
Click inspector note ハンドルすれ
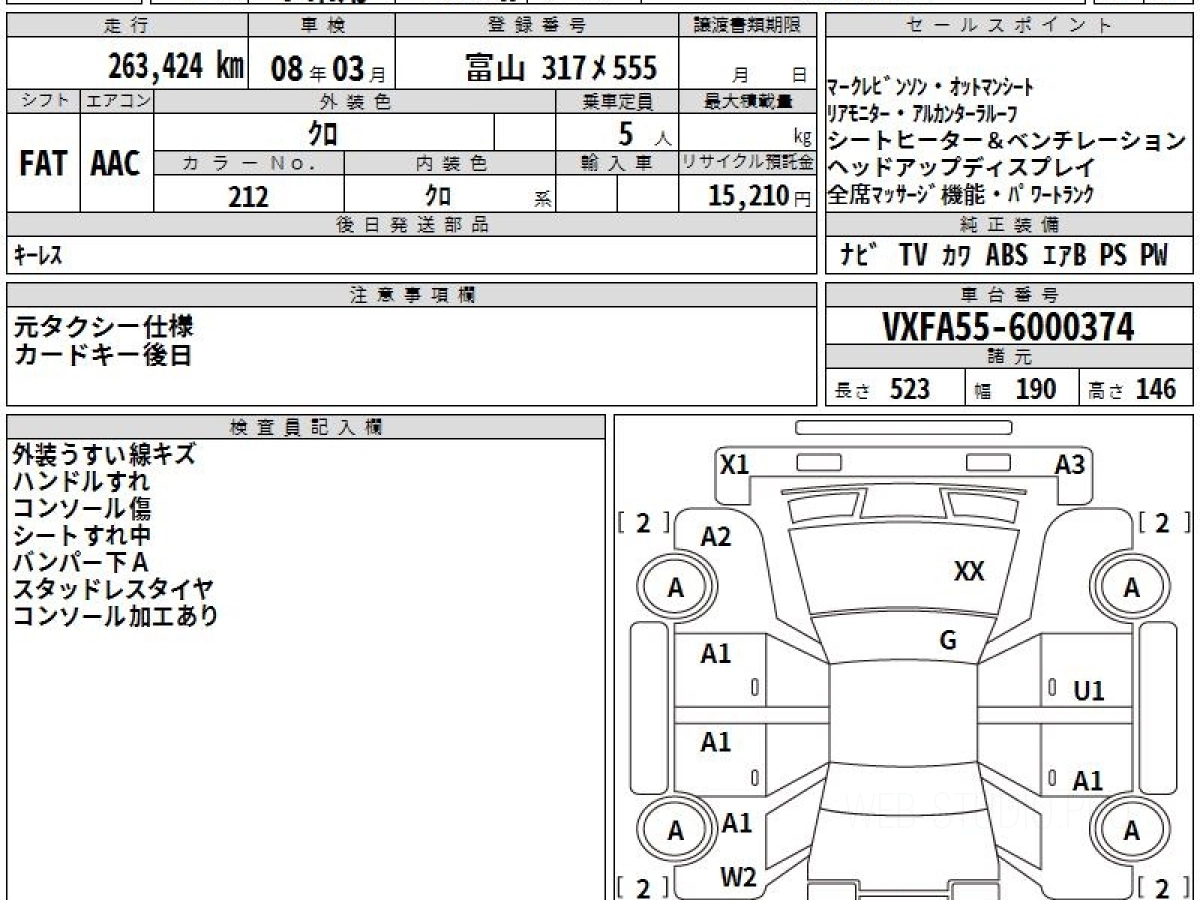pyautogui.click(x=81, y=481)
